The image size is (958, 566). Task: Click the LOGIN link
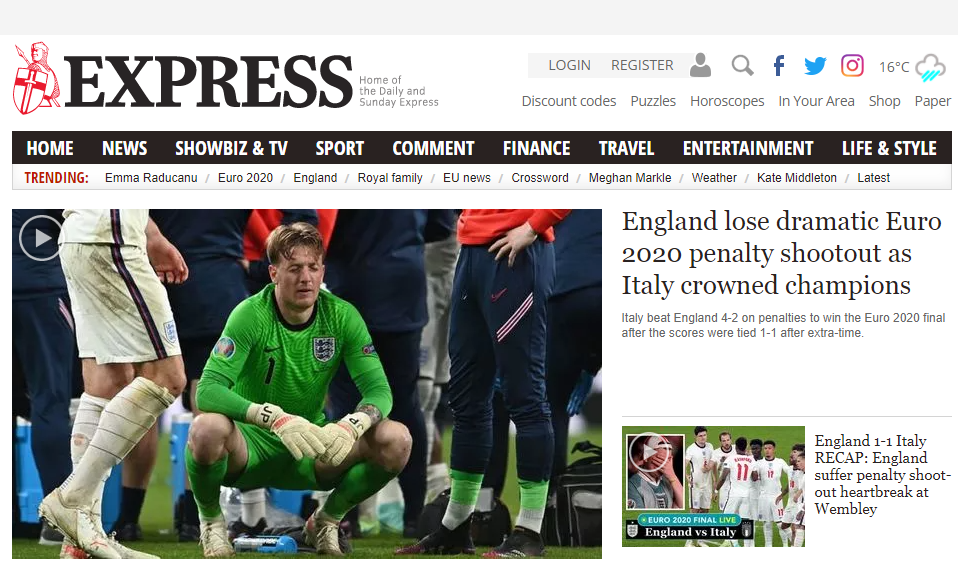point(569,65)
